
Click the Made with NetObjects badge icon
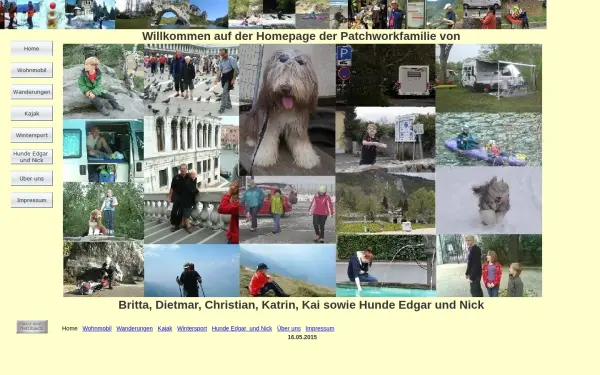coord(32,327)
